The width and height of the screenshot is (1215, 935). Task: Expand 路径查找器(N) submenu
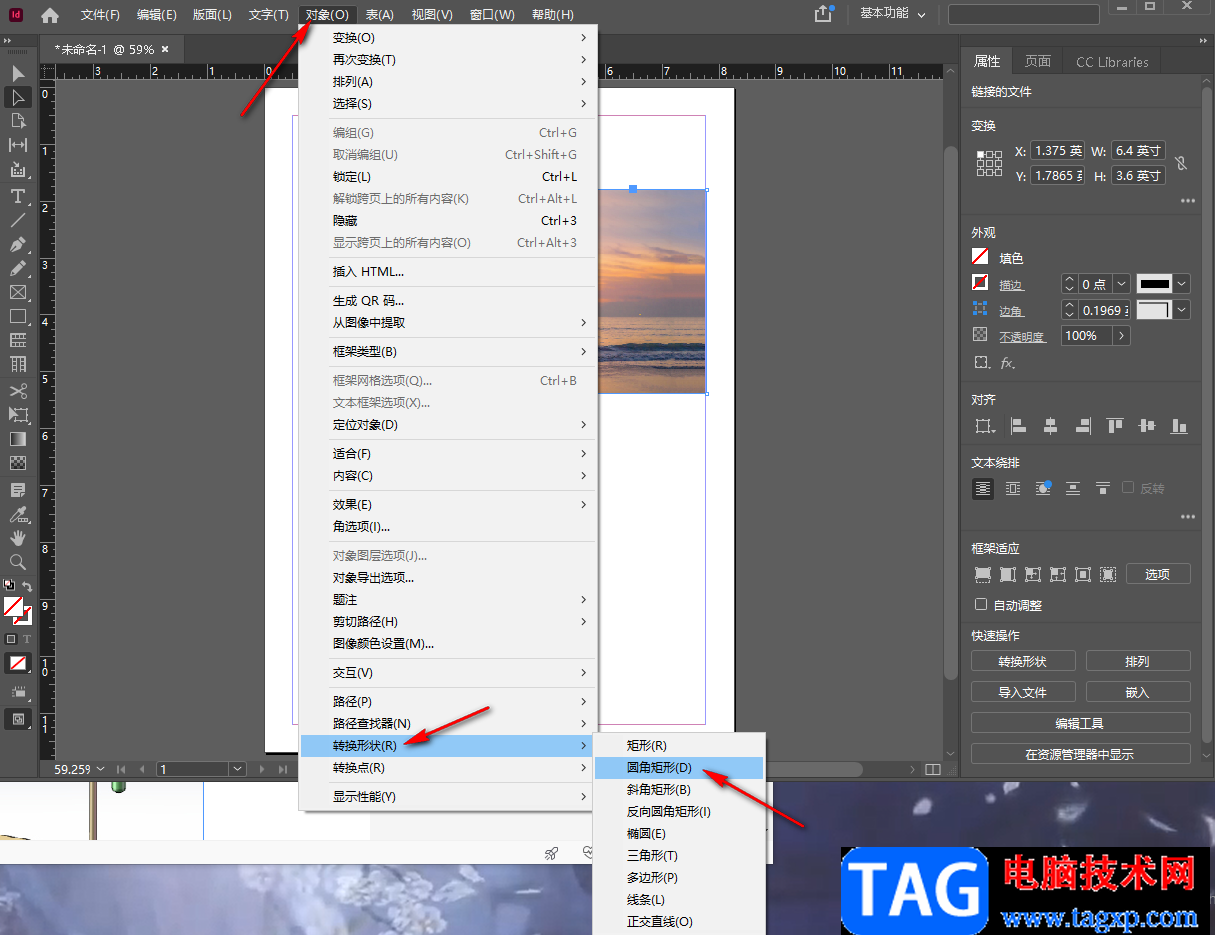[449, 724]
